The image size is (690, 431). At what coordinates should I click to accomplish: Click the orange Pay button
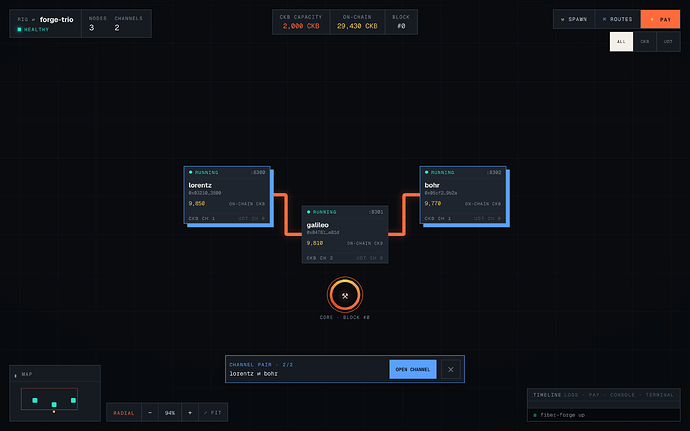pos(661,19)
